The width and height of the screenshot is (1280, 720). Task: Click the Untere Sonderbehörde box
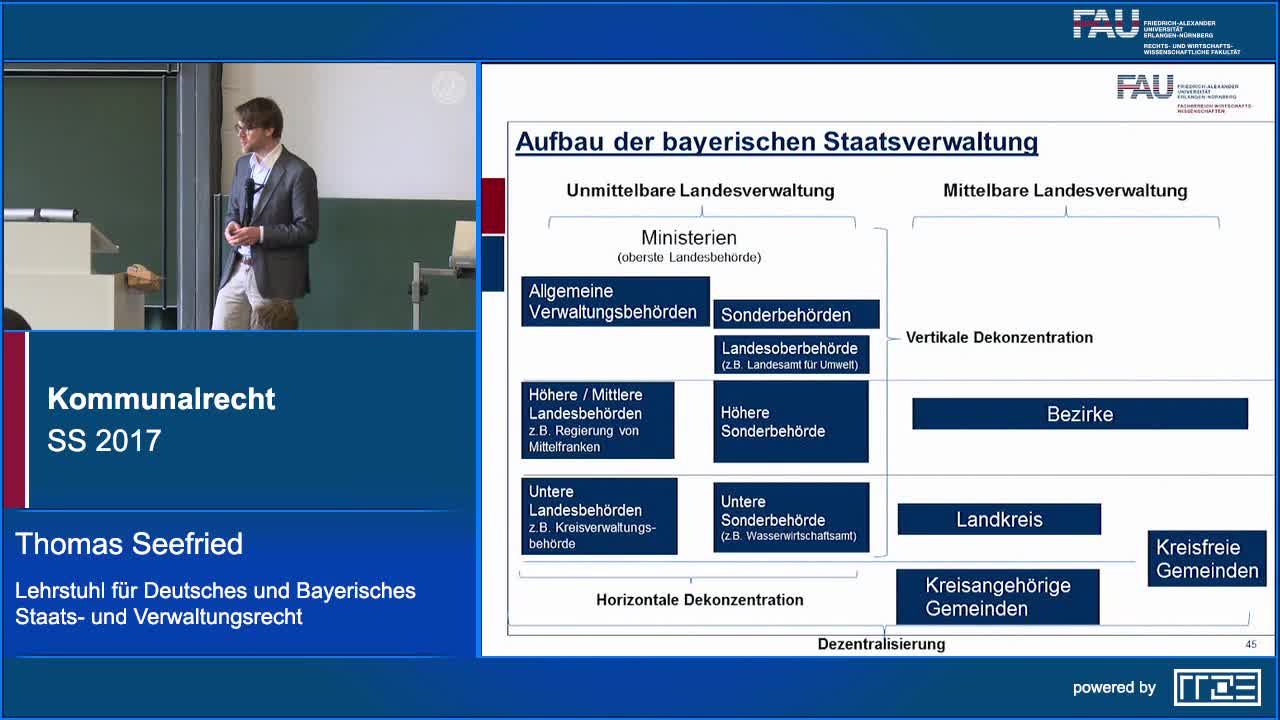[x=790, y=518]
